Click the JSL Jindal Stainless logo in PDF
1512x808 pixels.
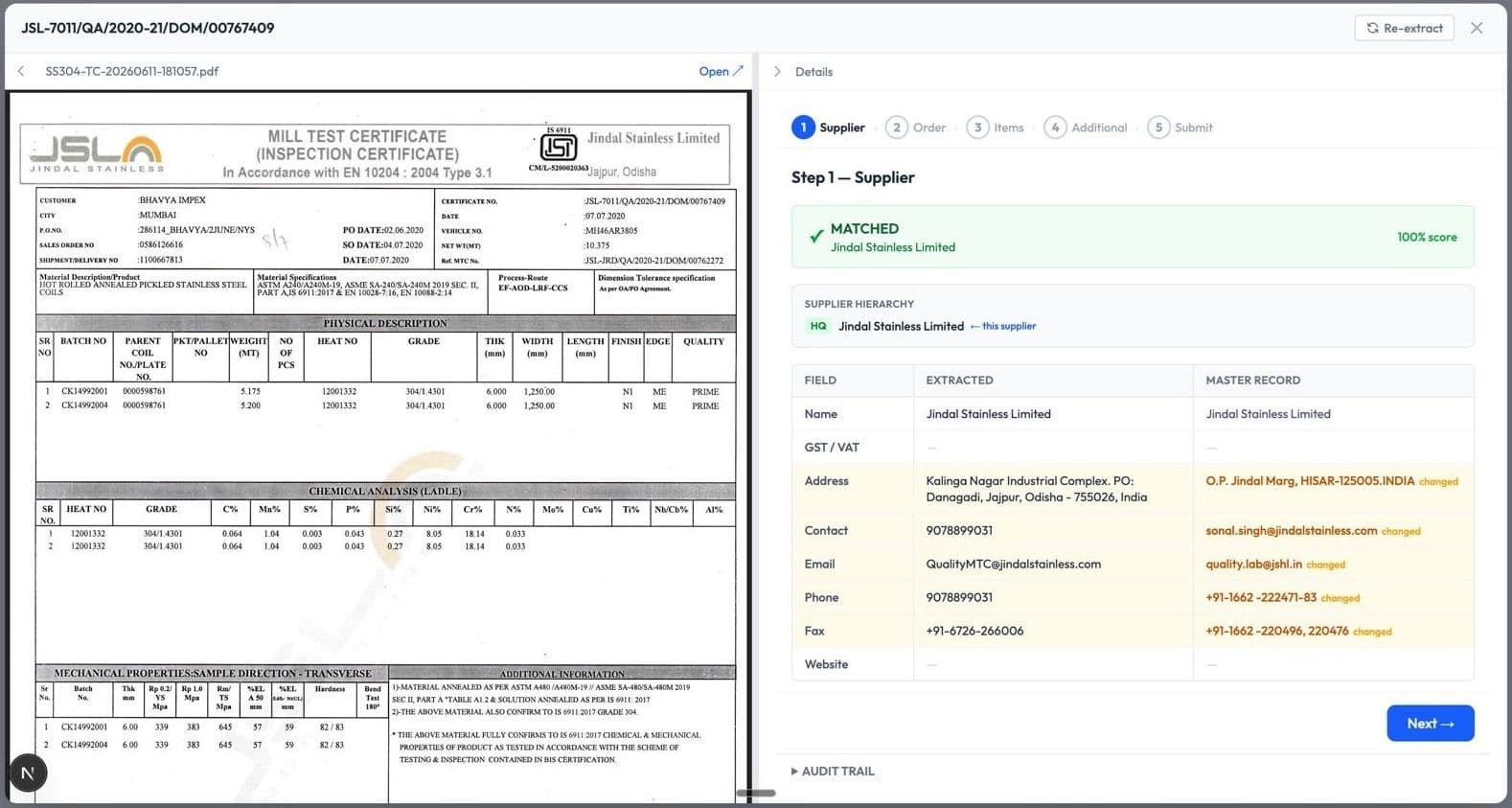click(97, 153)
